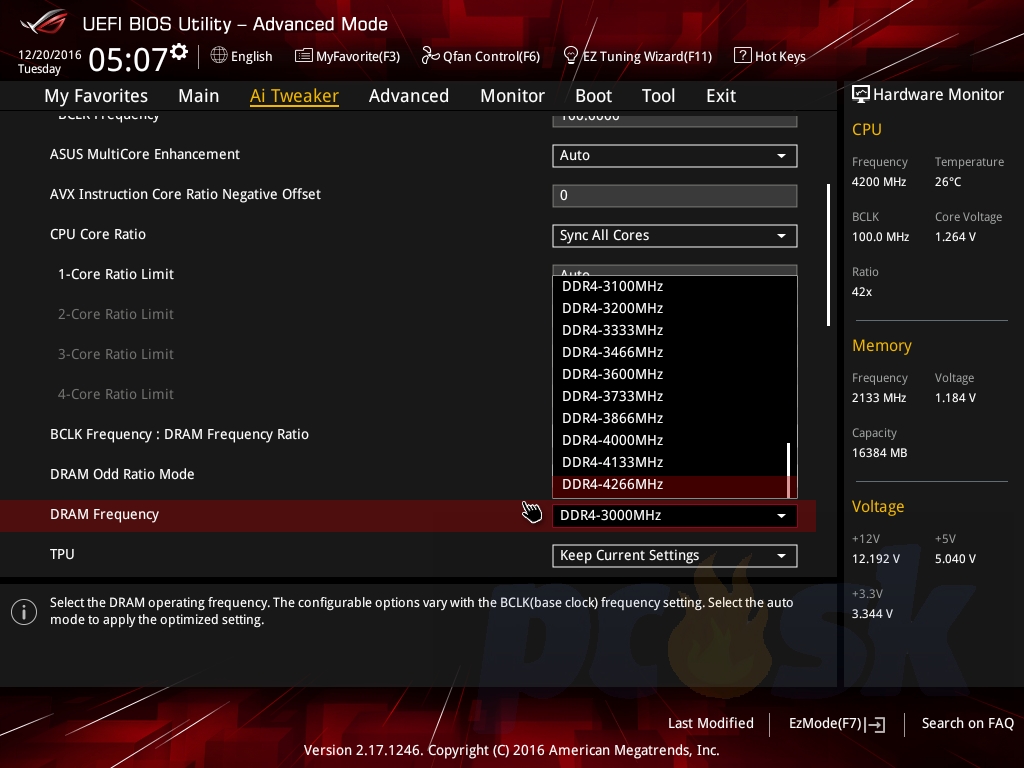The image size is (1024, 768).
Task: Click Last Modified button
Action: coord(711,724)
